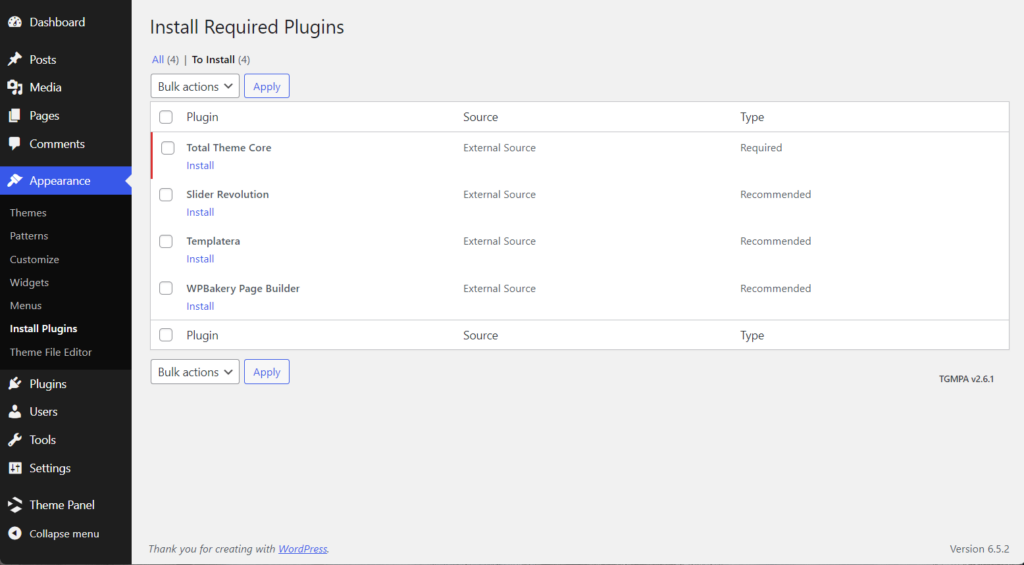Image resolution: width=1024 pixels, height=565 pixels.
Task: Click the TGMPA v2.6.1 version text
Action: 966,379
